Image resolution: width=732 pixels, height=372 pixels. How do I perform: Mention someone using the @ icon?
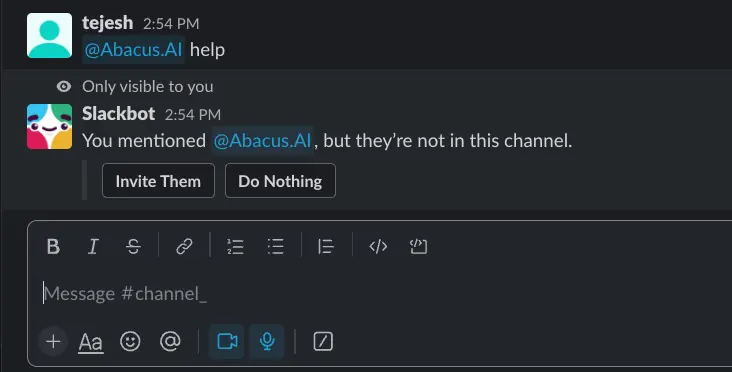170,342
